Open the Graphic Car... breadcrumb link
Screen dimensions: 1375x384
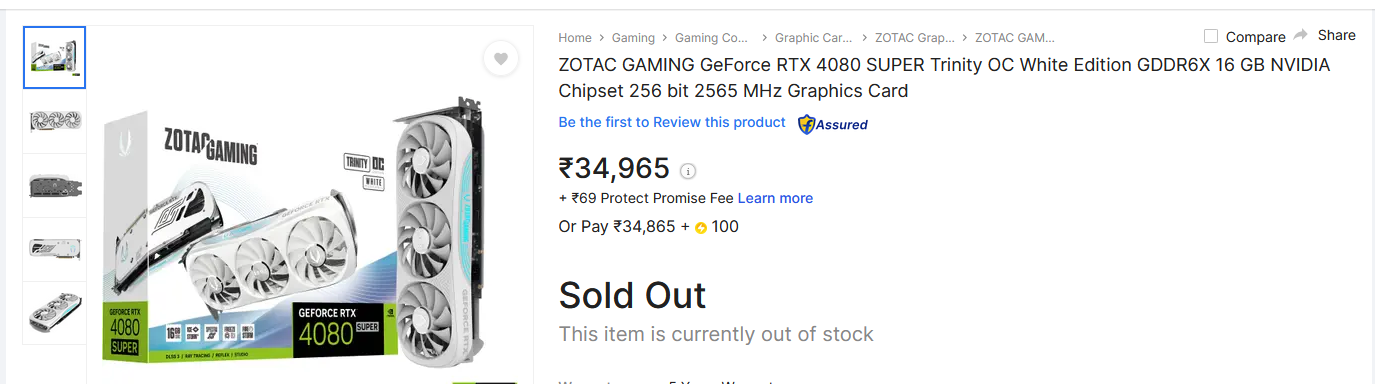(813, 38)
